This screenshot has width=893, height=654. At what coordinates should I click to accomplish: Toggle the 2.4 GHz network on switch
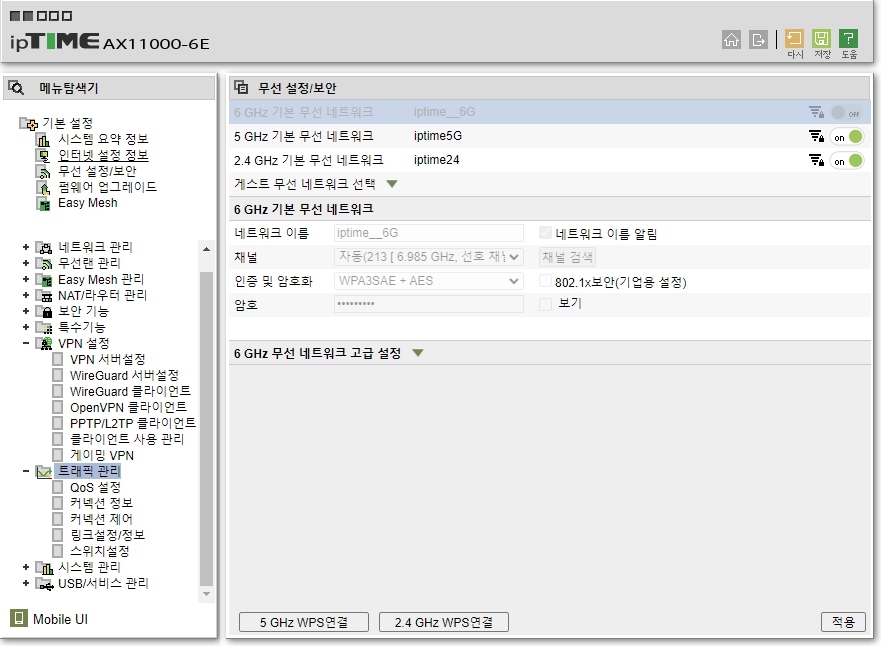click(x=847, y=161)
